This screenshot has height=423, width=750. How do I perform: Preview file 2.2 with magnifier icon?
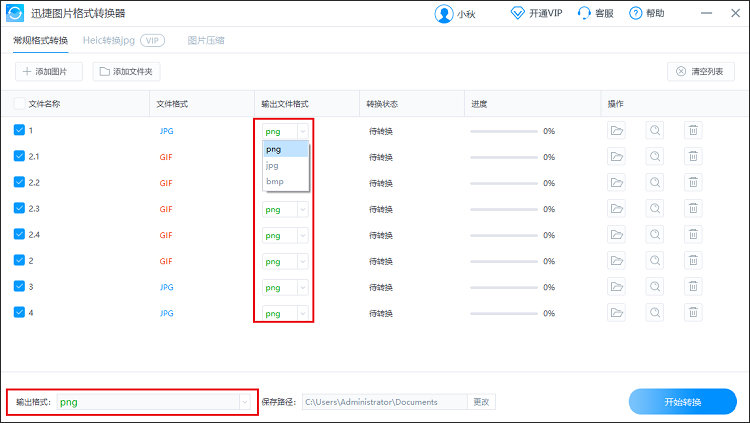point(655,182)
